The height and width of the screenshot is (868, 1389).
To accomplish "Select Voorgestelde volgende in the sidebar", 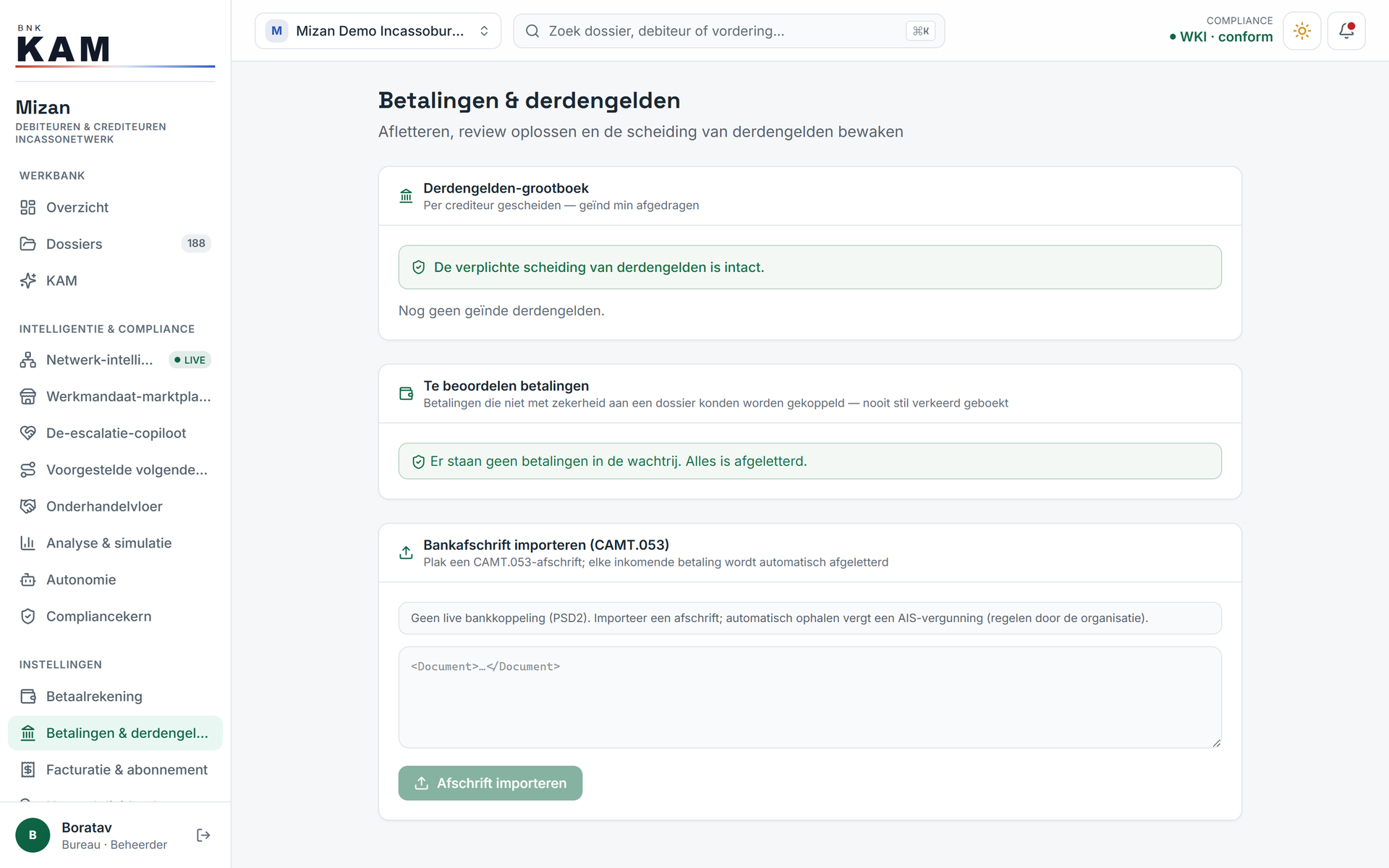I will click(115, 470).
